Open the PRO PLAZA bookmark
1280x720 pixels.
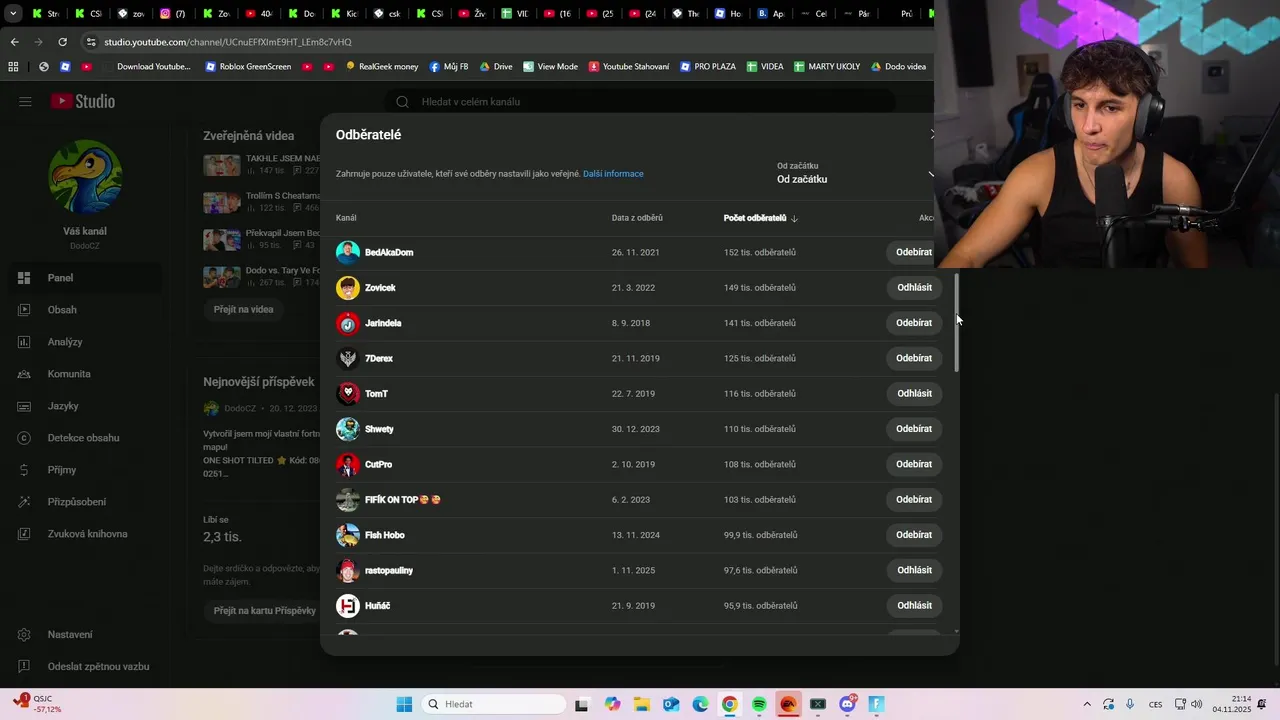pos(708,67)
